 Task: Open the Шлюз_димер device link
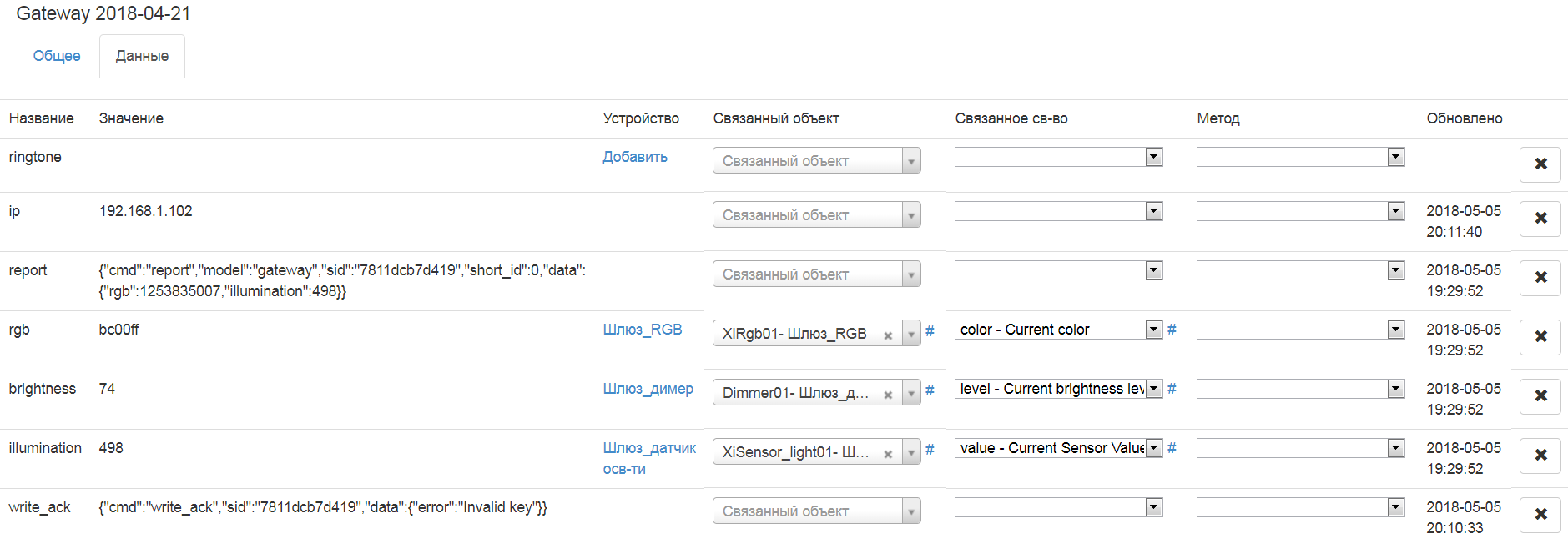click(x=648, y=389)
